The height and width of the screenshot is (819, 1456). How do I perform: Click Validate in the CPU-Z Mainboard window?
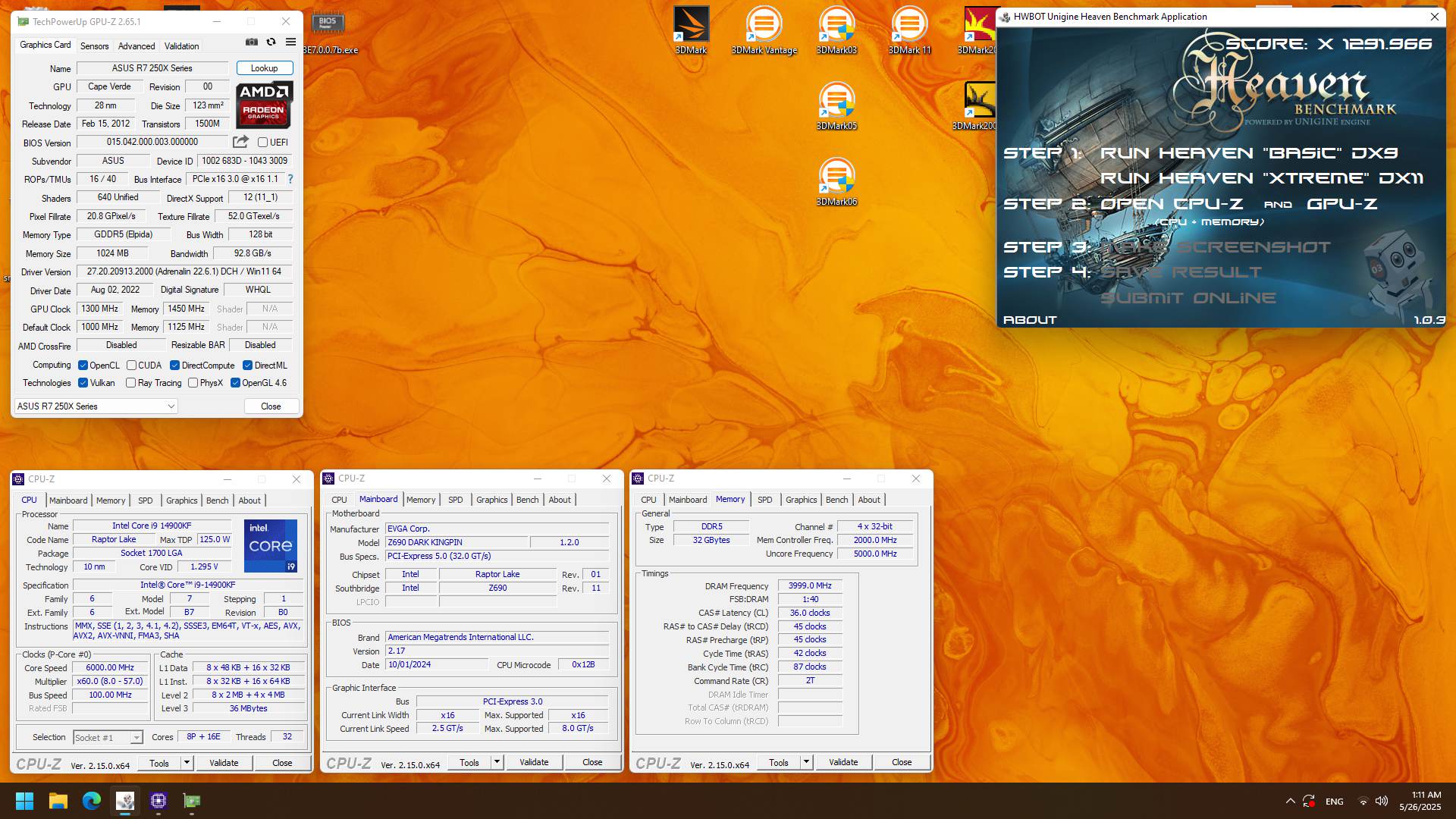point(534,762)
